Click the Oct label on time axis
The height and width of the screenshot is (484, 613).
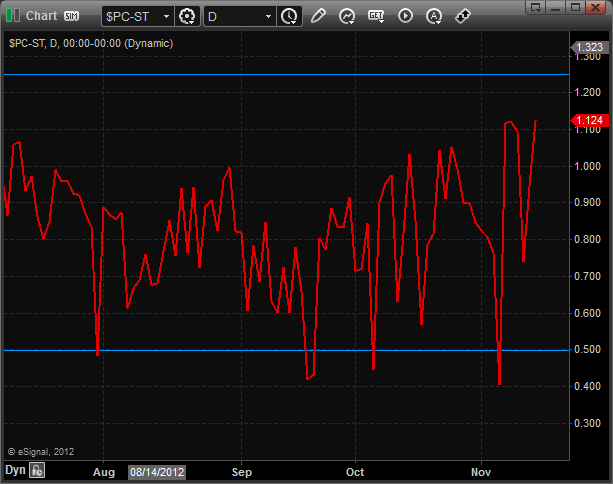(355, 472)
